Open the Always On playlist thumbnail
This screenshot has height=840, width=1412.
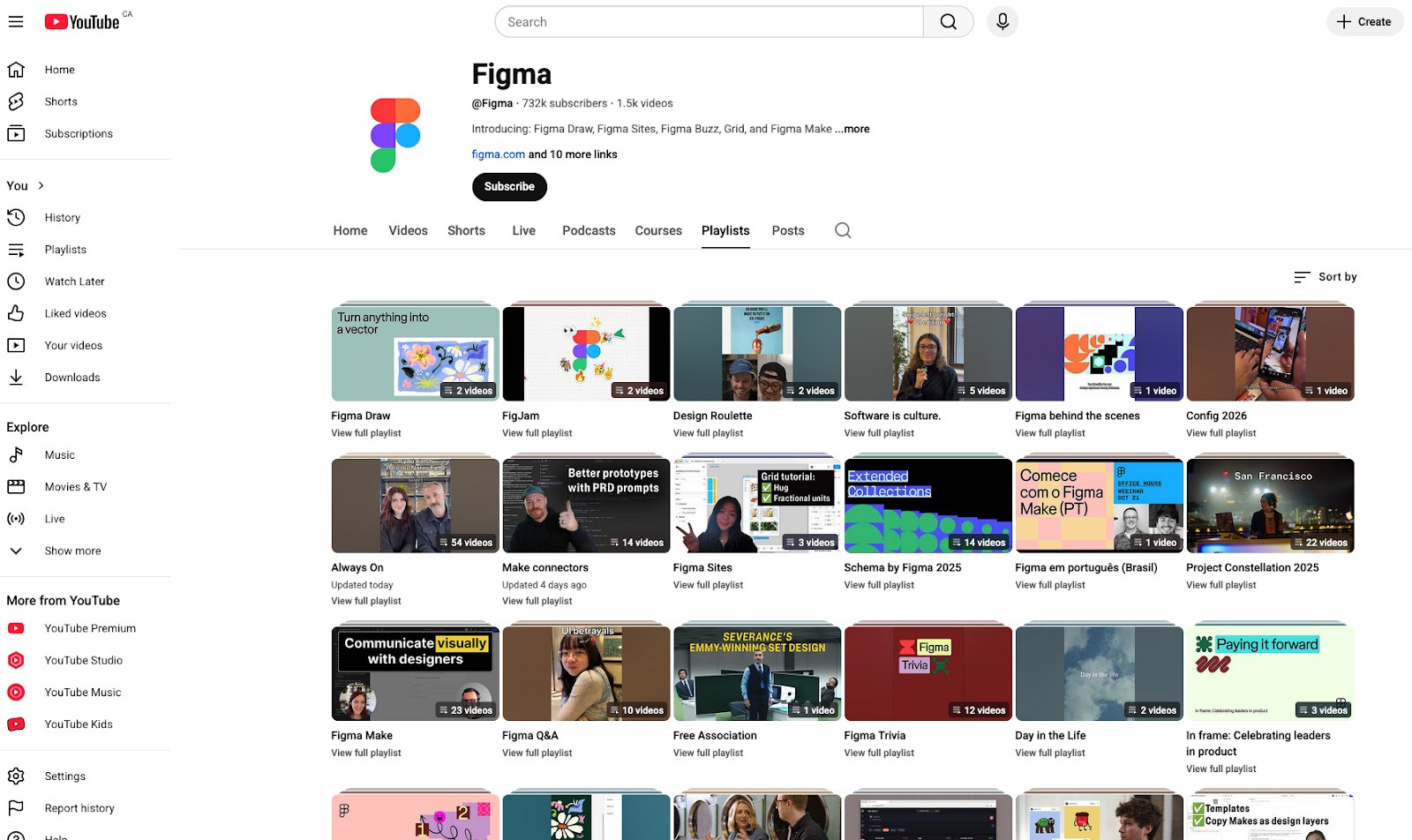point(415,506)
